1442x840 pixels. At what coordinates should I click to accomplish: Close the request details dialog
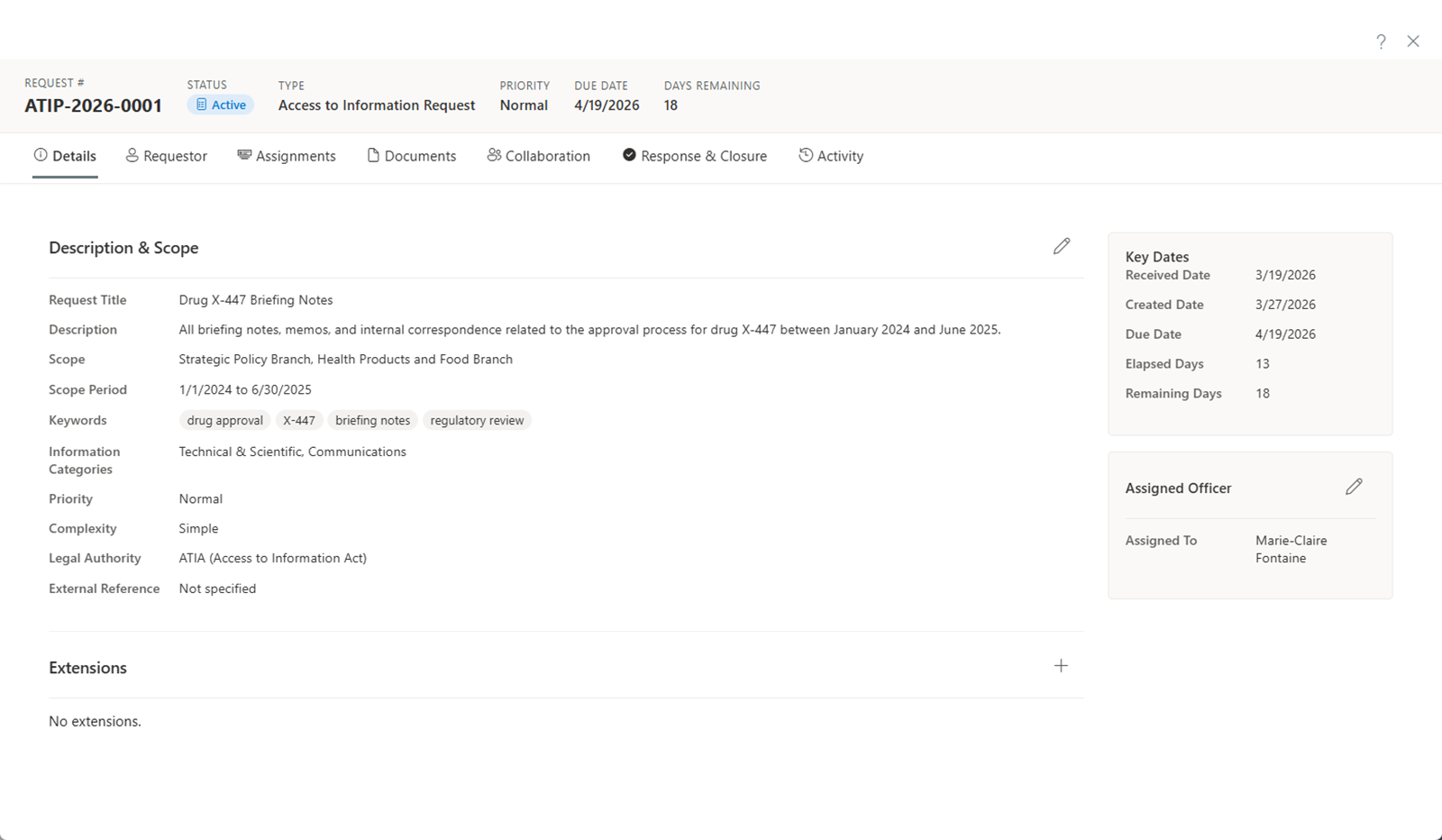(1413, 41)
